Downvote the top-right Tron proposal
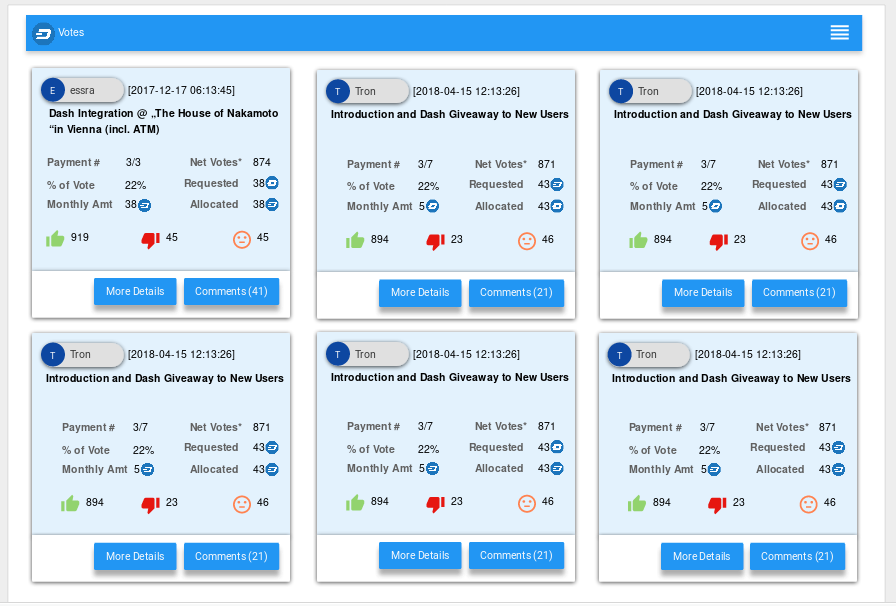The image size is (896, 606). [718, 241]
